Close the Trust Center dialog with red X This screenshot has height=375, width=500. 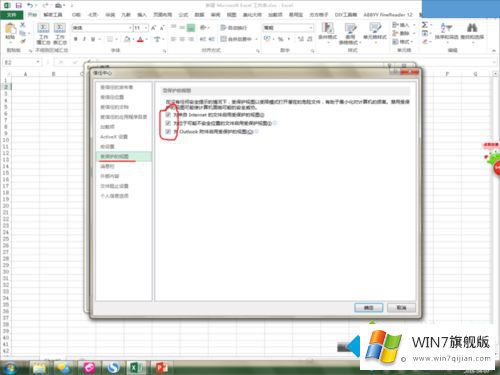pos(410,72)
